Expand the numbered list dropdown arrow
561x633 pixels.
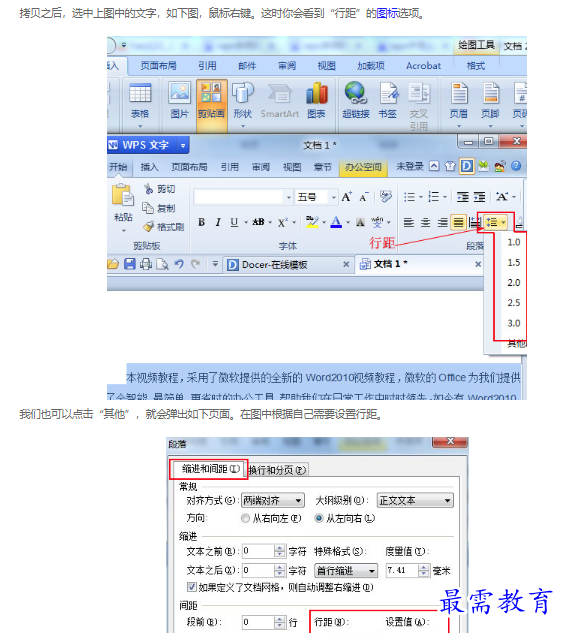(445, 197)
